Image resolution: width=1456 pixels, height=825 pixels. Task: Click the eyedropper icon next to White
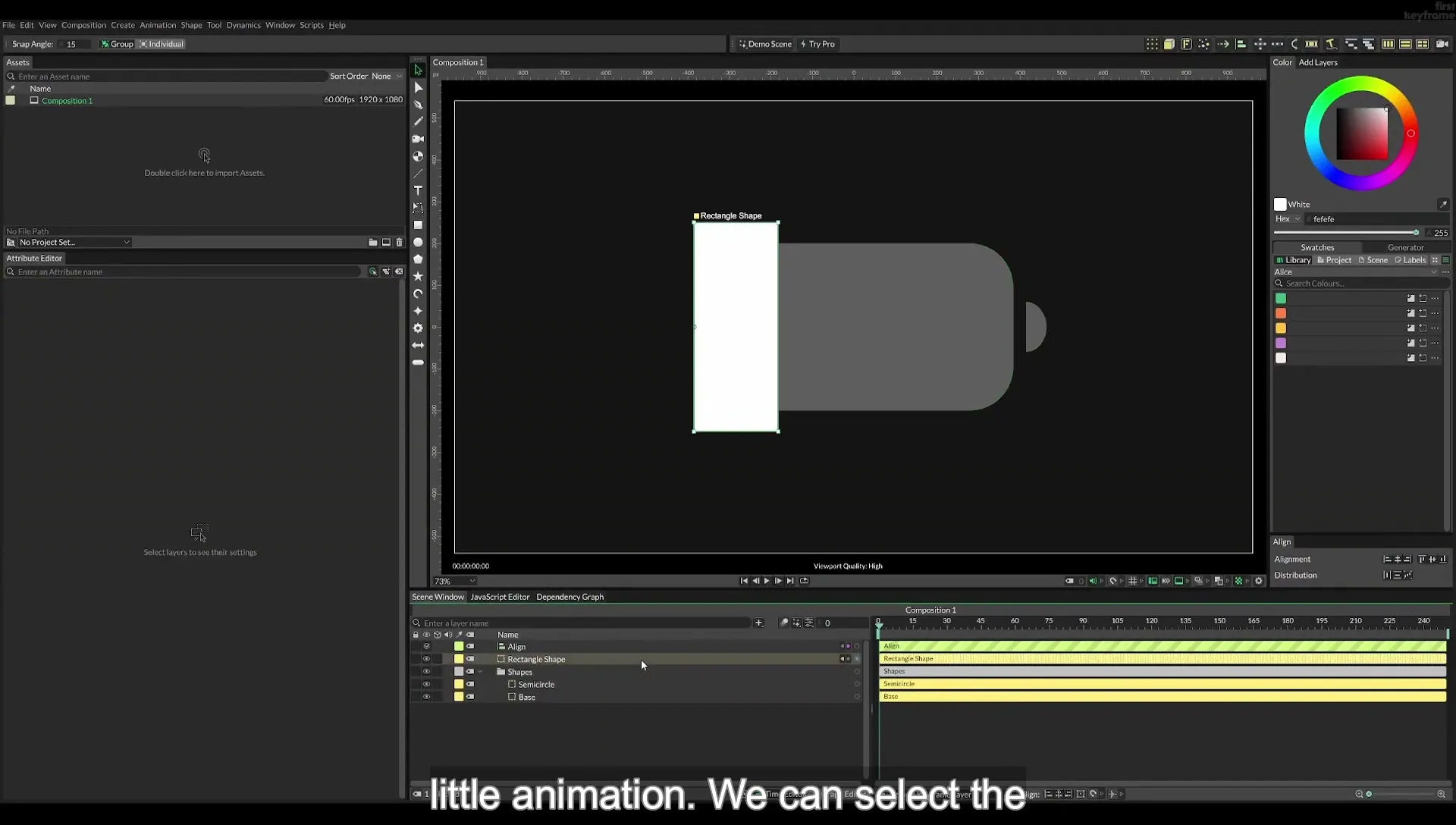1443,204
